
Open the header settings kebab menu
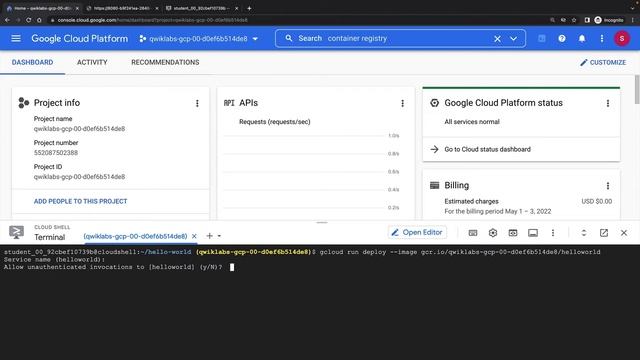pyautogui.click(x=602, y=38)
